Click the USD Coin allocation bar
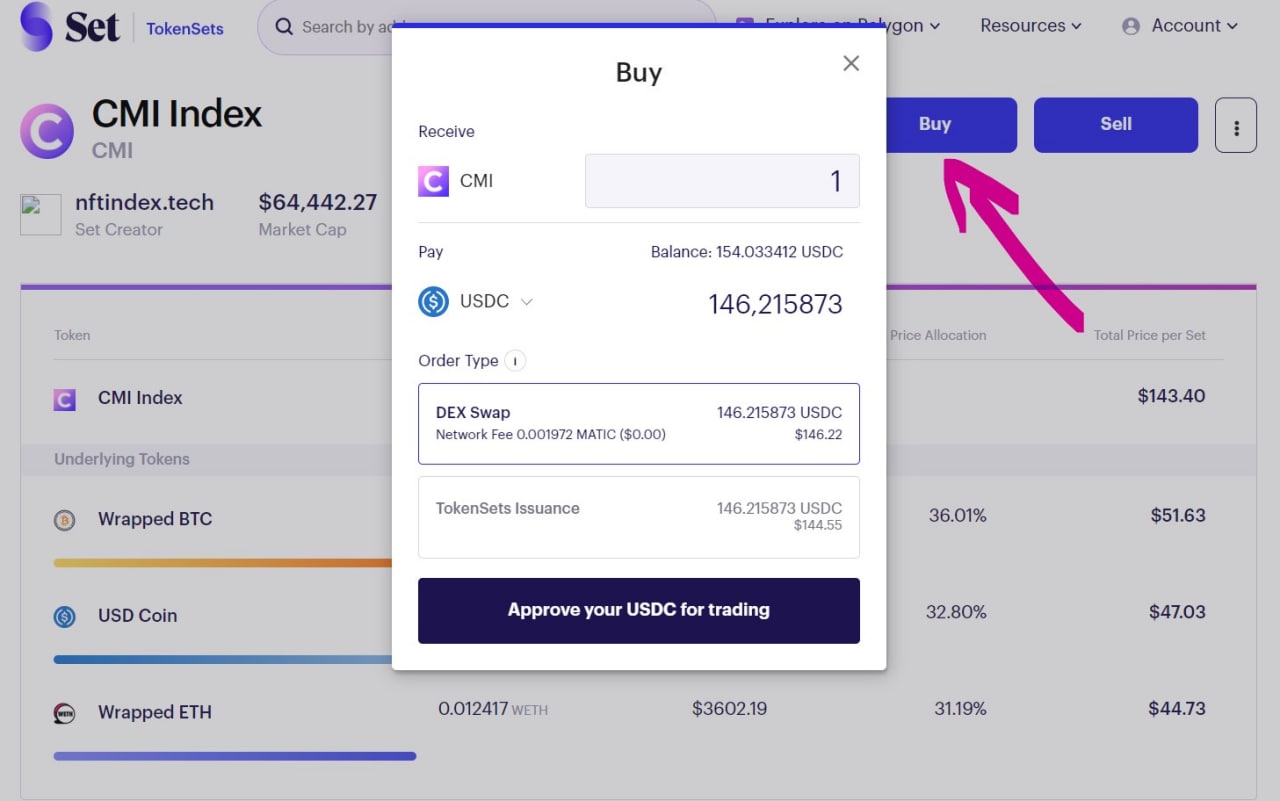The image size is (1280, 801). click(x=223, y=660)
